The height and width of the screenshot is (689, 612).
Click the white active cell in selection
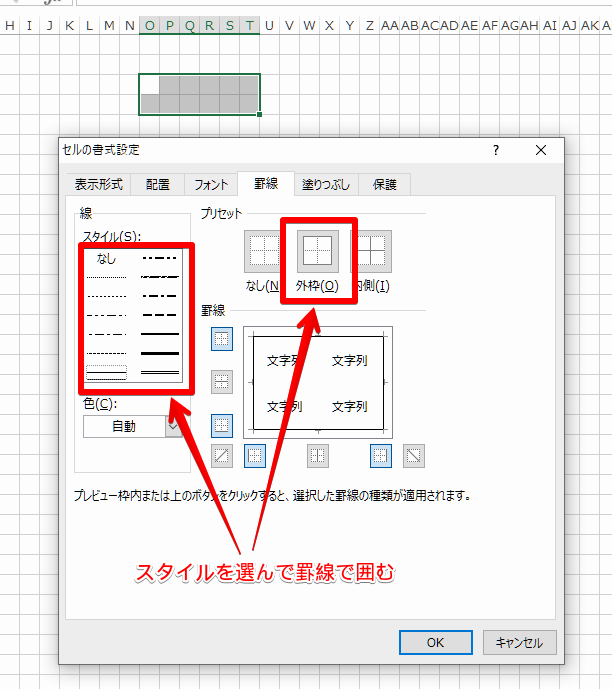pyautogui.click(x=149, y=85)
